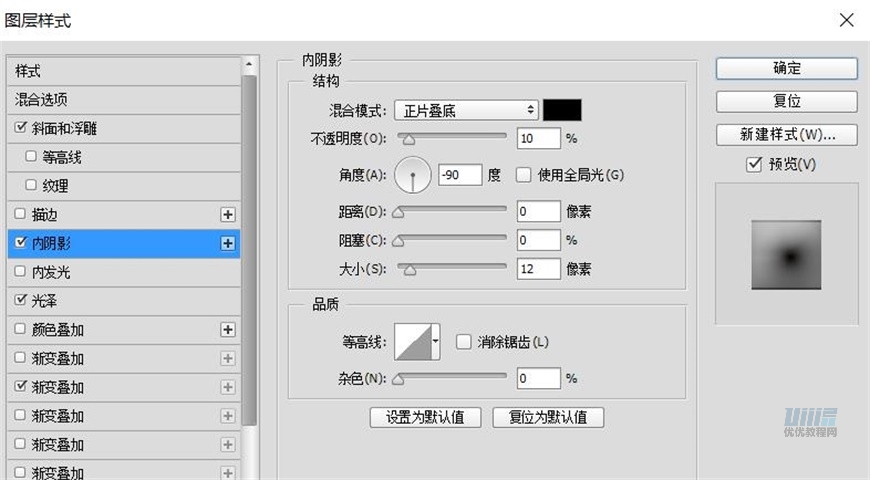
Task: Click the 杂色 percent value field
Action: click(538, 378)
